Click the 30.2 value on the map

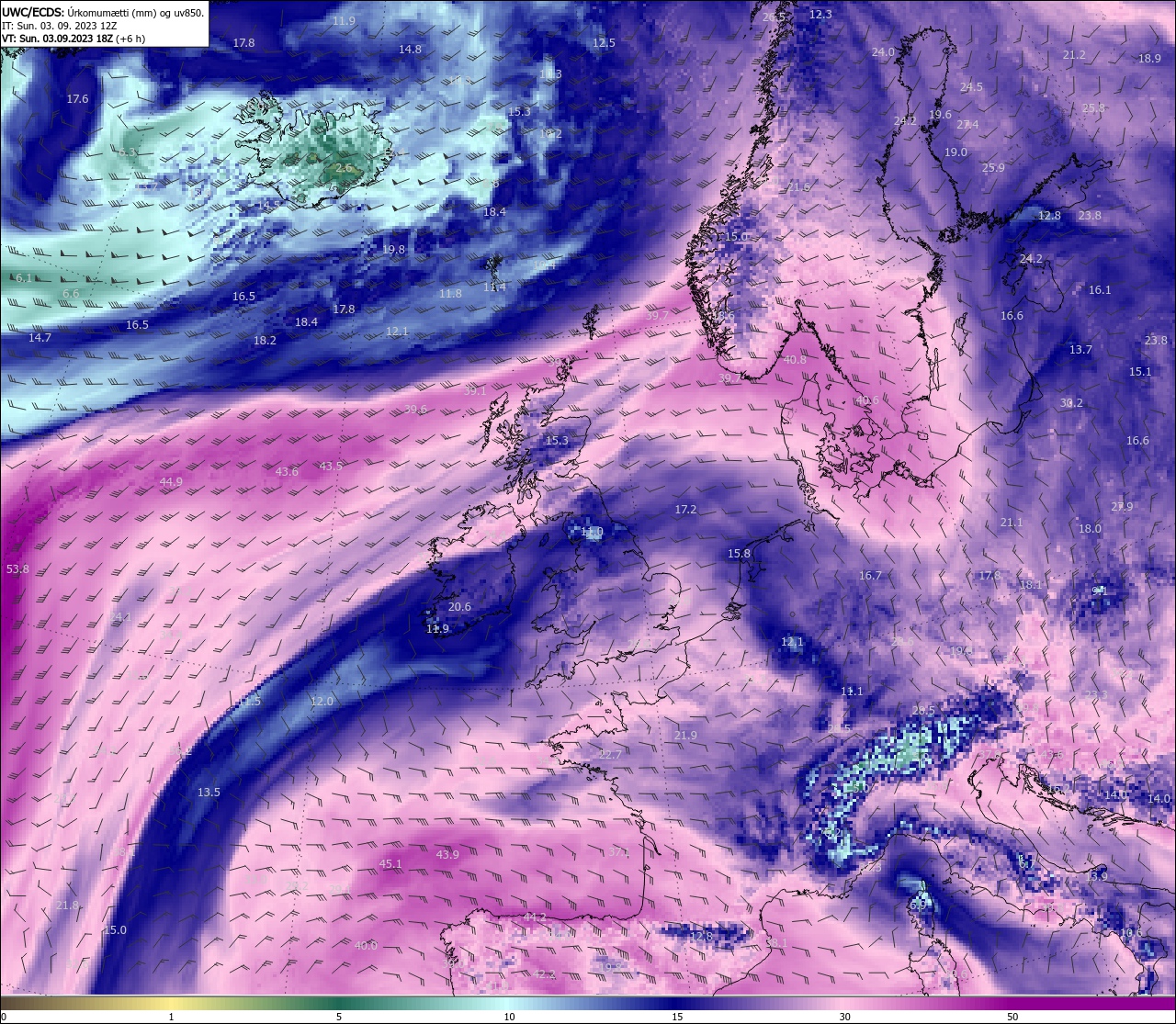click(1071, 403)
